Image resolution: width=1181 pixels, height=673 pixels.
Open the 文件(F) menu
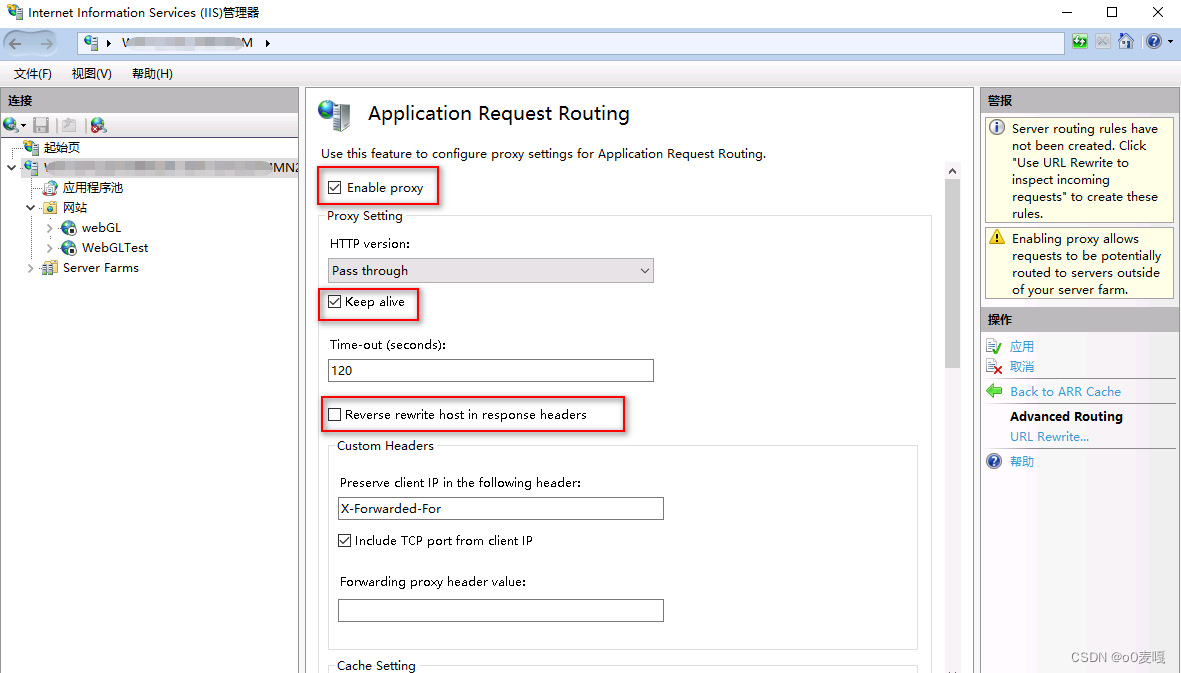pos(32,74)
